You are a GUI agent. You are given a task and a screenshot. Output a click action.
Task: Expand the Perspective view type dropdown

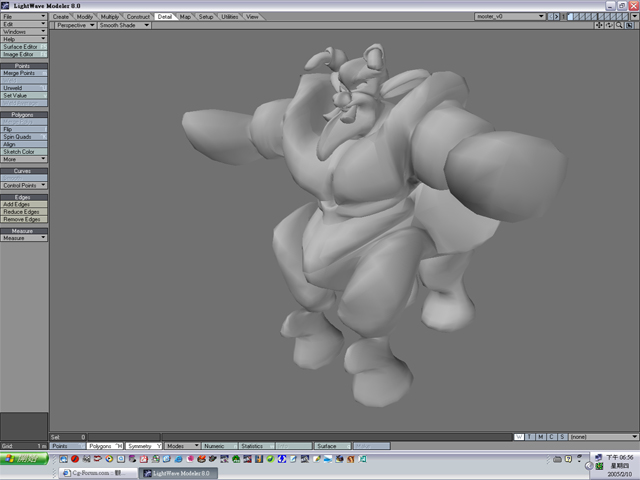tap(75, 25)
